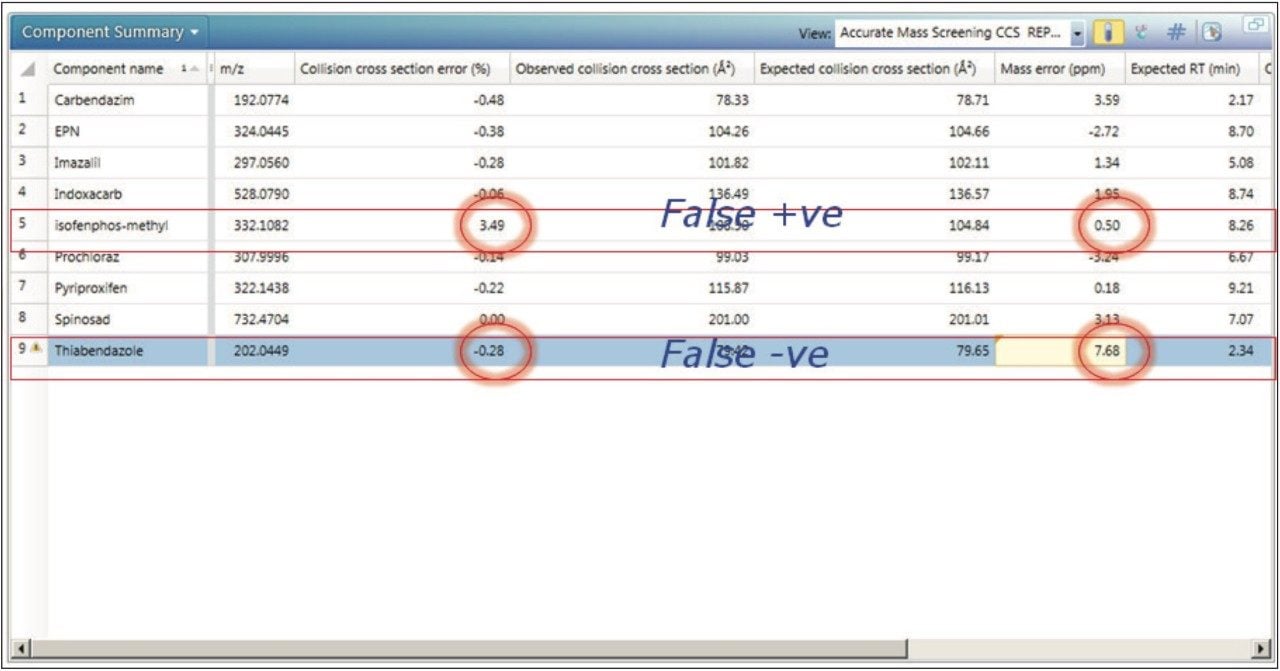Click CCS error value -0.38 for EPN
Viewport: 1280px width, 671px height.
pyautogui.click(x=488, y=131)
